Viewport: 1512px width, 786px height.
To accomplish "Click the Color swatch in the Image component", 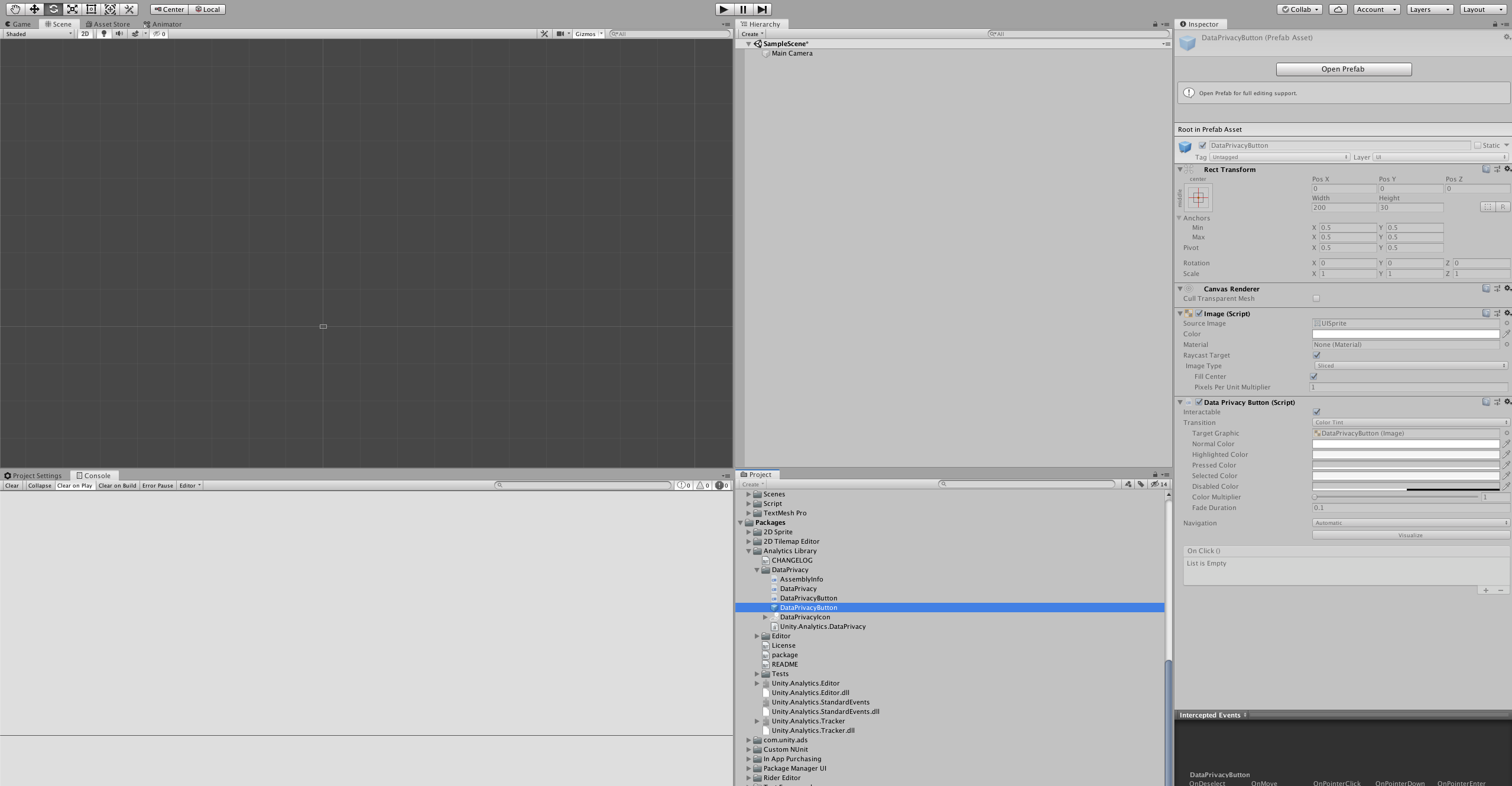I will (x=1406, y=334).
